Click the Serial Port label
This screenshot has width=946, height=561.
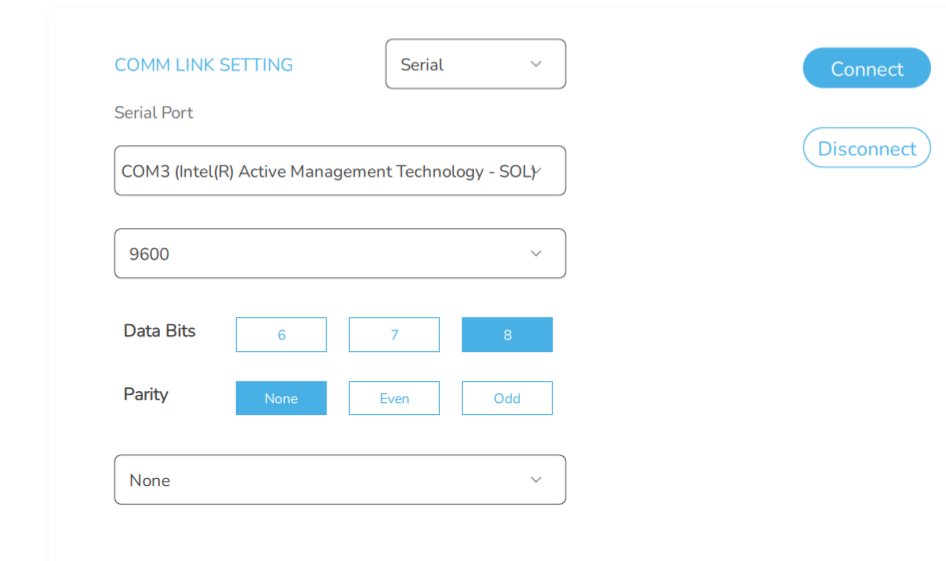click(x=154, y=113)
